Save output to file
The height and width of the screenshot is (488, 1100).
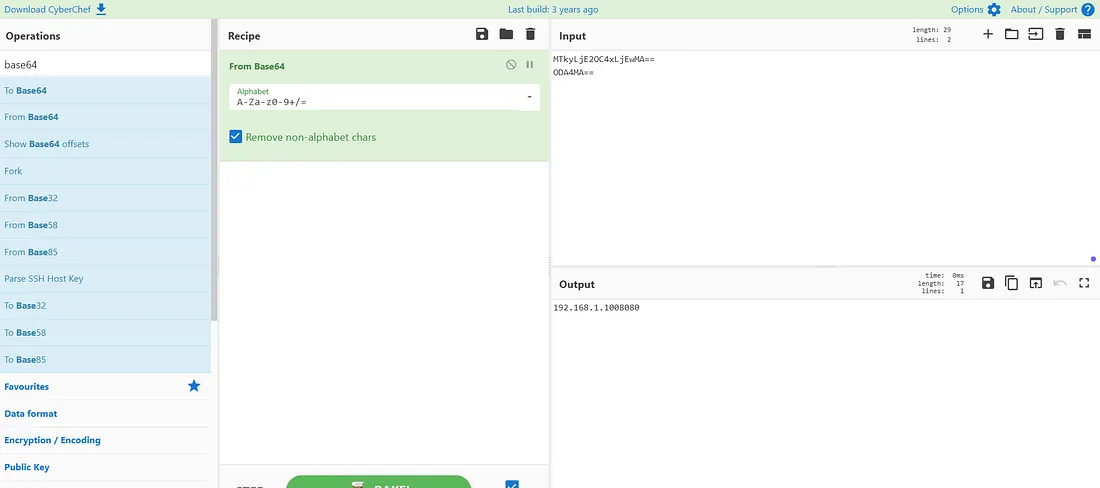click(988, 284)
